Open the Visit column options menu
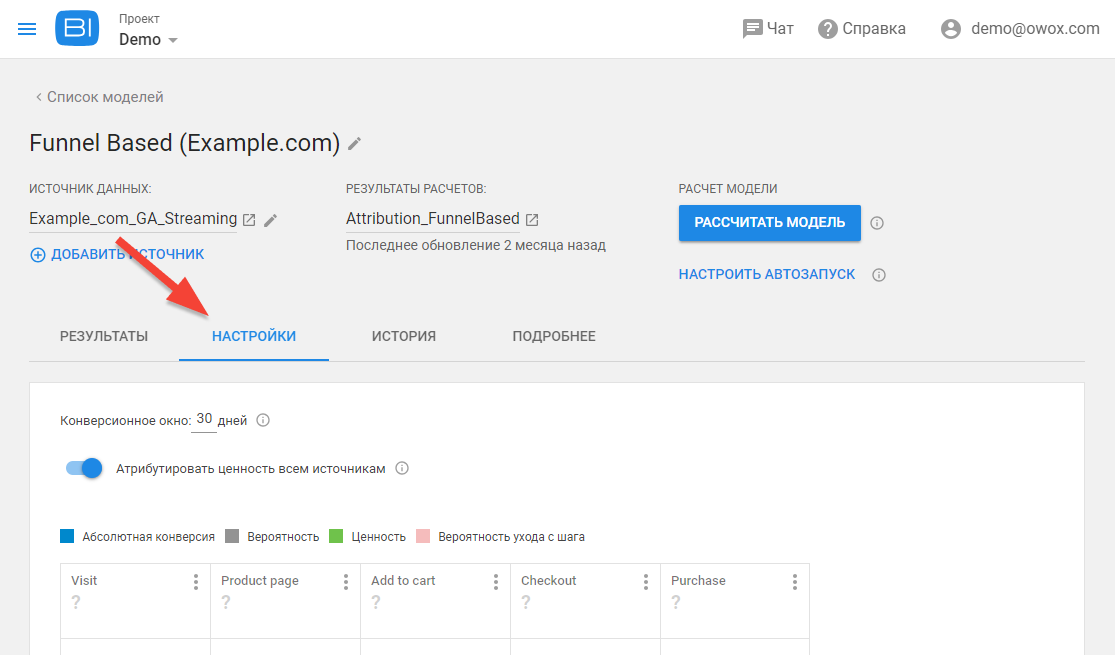1115x655 pixels. pyautogui.click(x=196, y=580)
